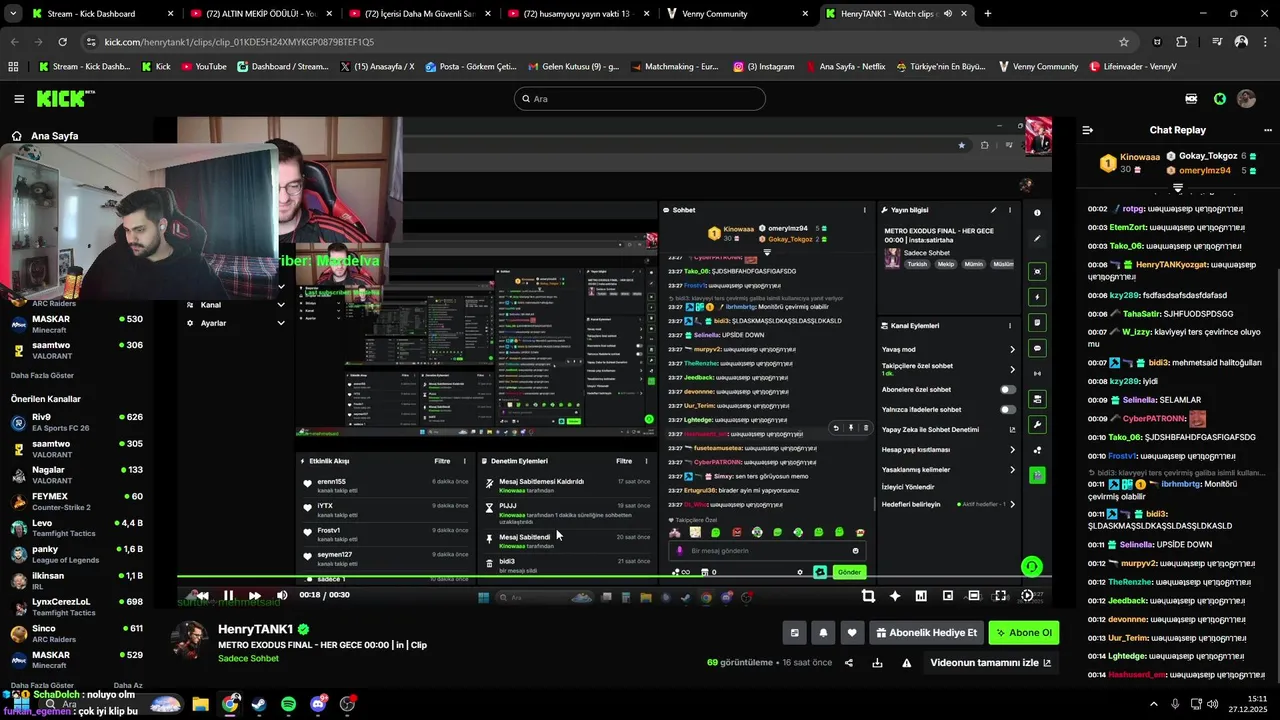Click the Abonelik Hediye Et button
Image resolution: width=1280 pixels, height=720 pixels.
(x=926, y=632)
